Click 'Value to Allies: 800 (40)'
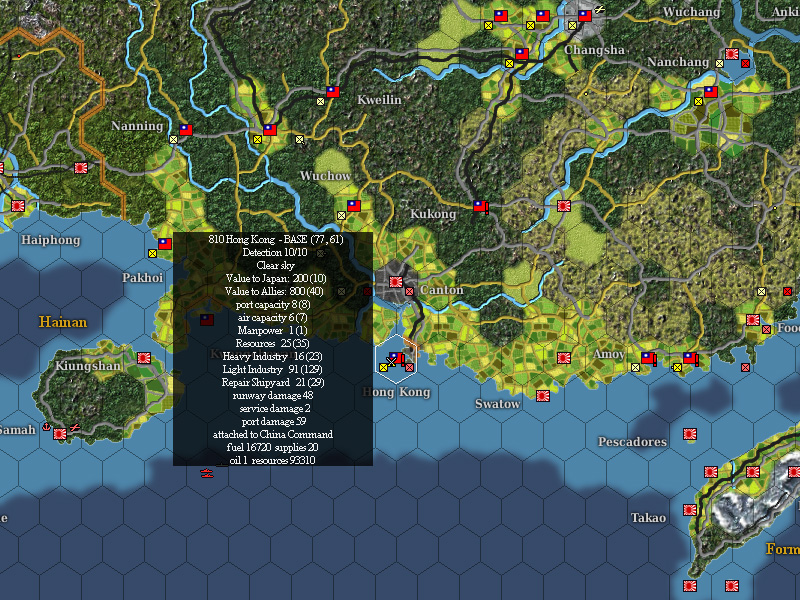 [x=274, y=291]
